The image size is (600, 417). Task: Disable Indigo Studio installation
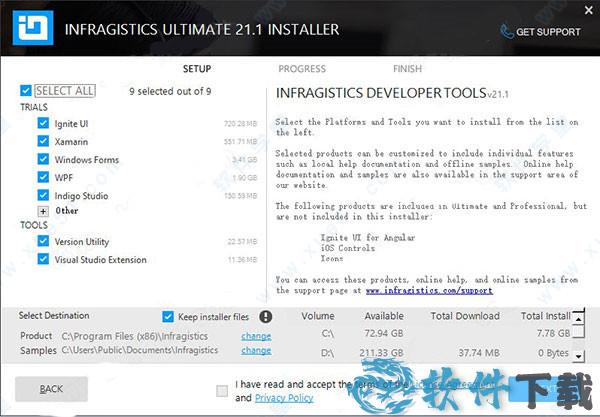pos(43,195)
